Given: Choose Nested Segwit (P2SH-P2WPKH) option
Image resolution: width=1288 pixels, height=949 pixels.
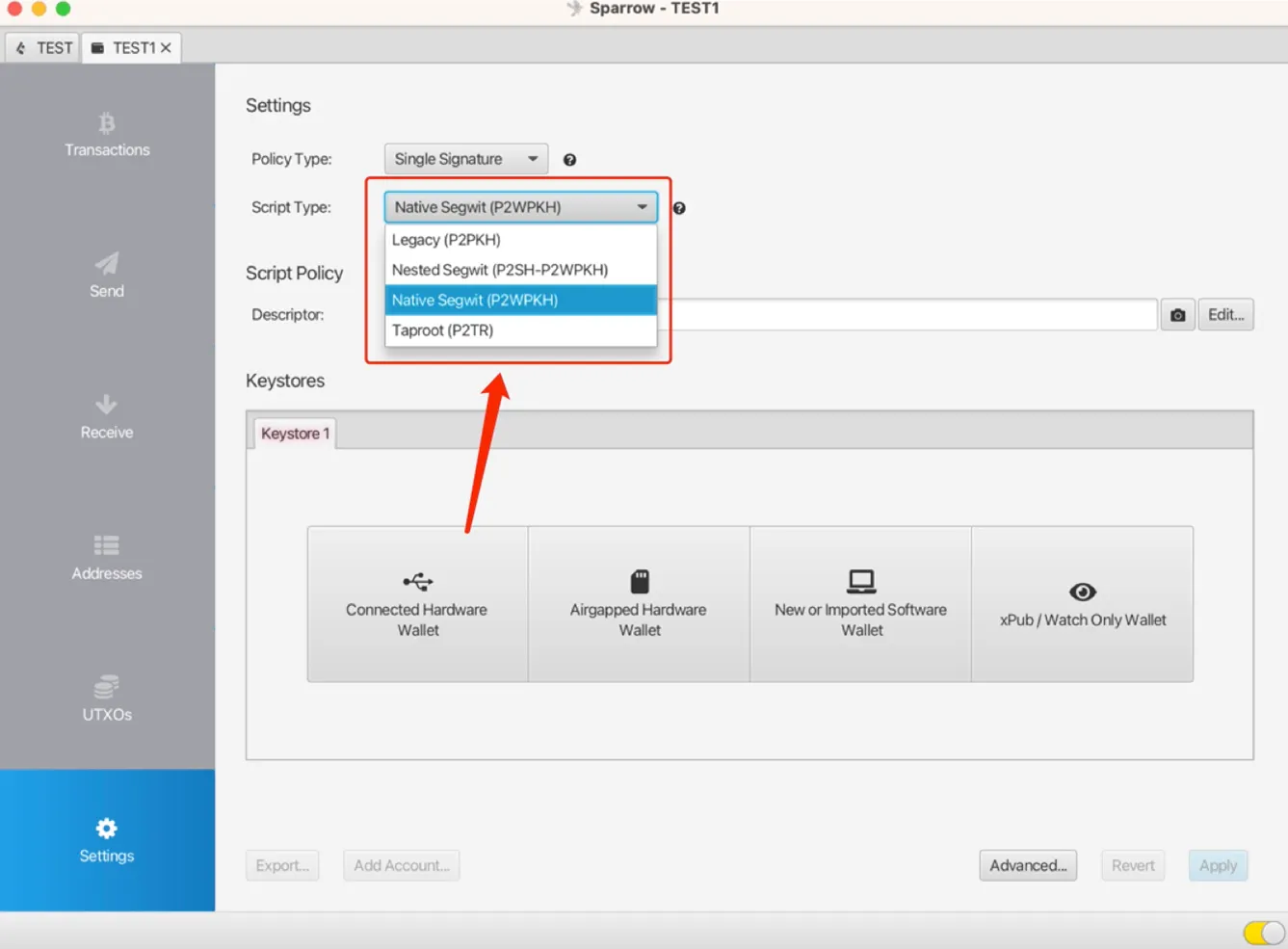Looking at the screenshot, I should [521, 270].
